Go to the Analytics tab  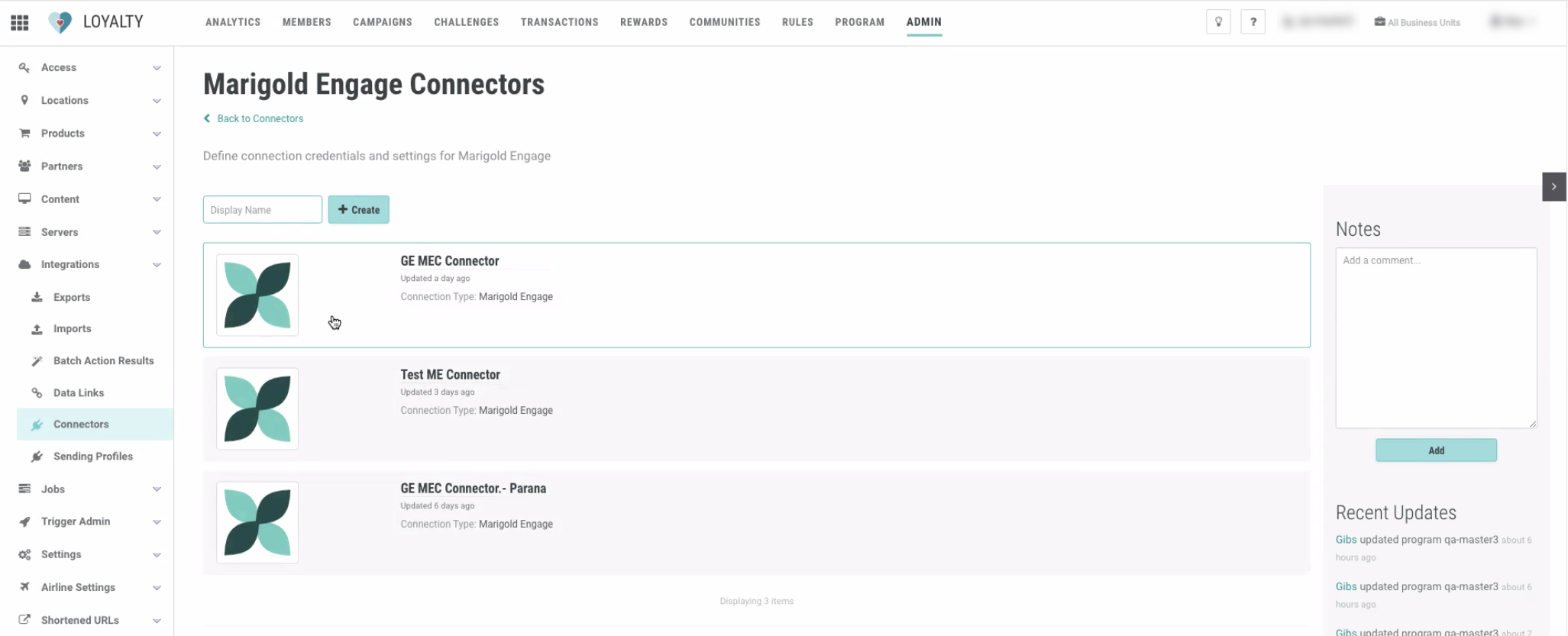tap(233, 22)
